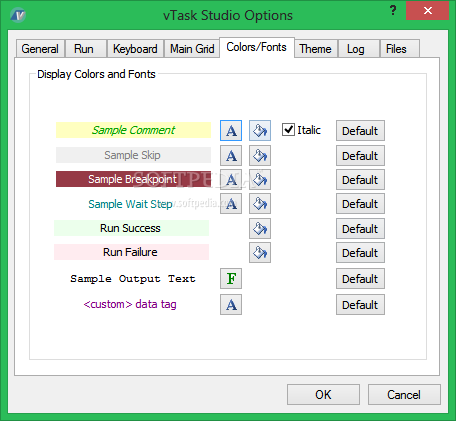The height and width of the screenshot is (421, 456).
Task: Go to the Main Grid tab
Action: tap(192, 49)
